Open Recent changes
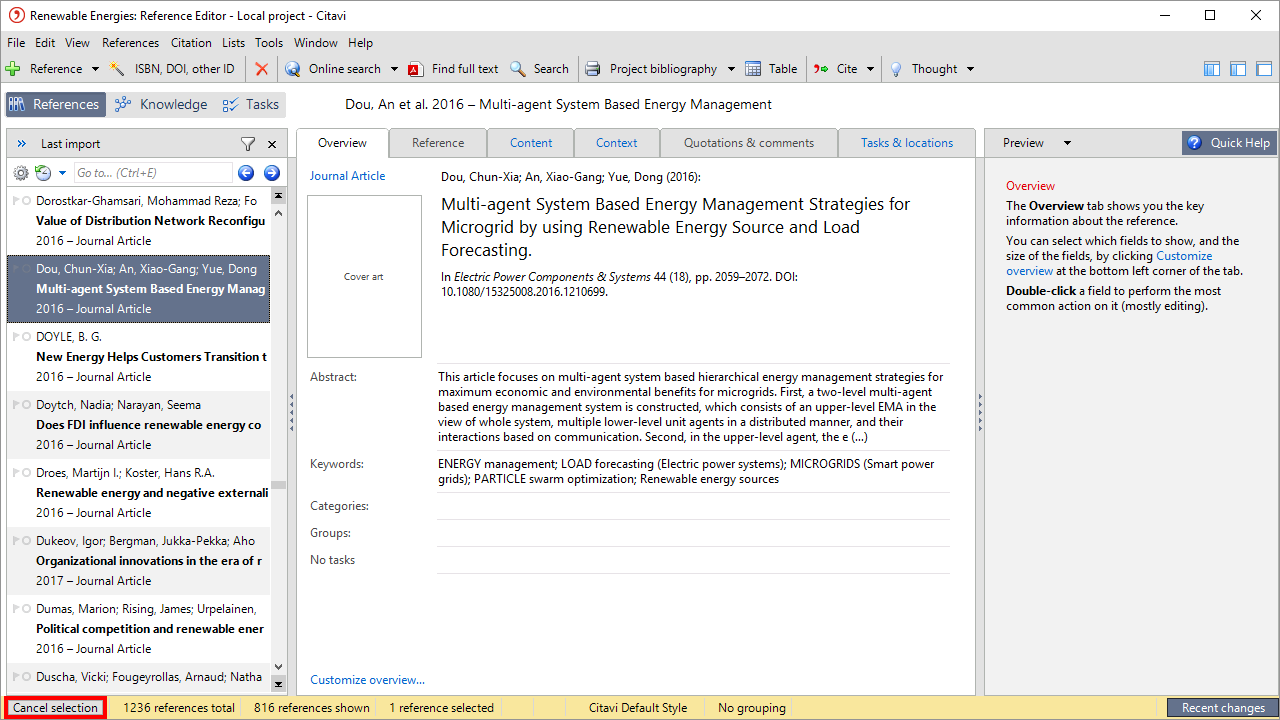The image size is (1280, 720). 1223,708
